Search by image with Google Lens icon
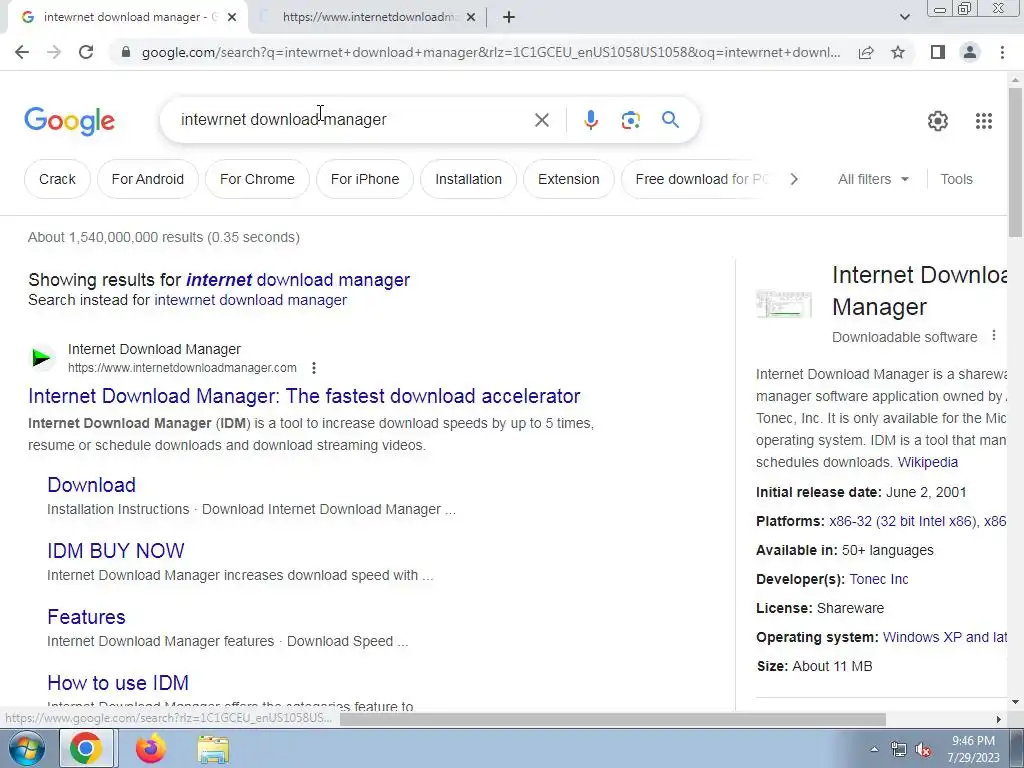Viewport: 1024px width, 768px height. (x=630, y=120)
